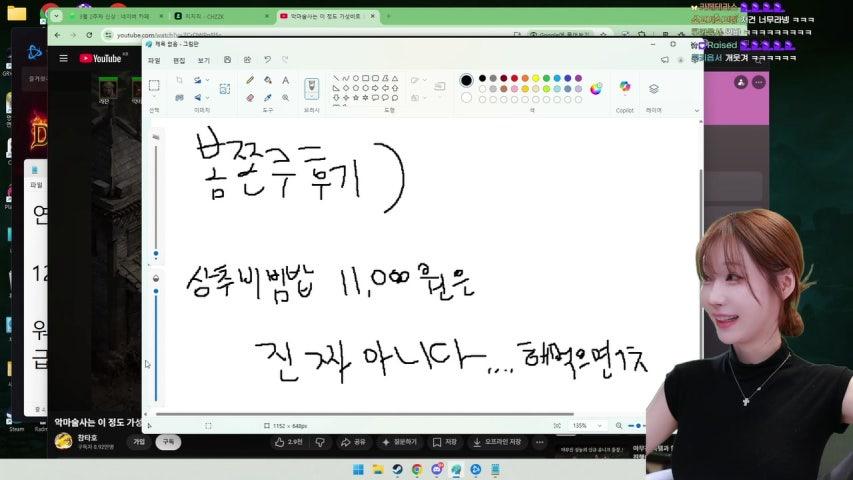Open Chrome from the taskbar

pyautogui.click(x=417, y=470)
